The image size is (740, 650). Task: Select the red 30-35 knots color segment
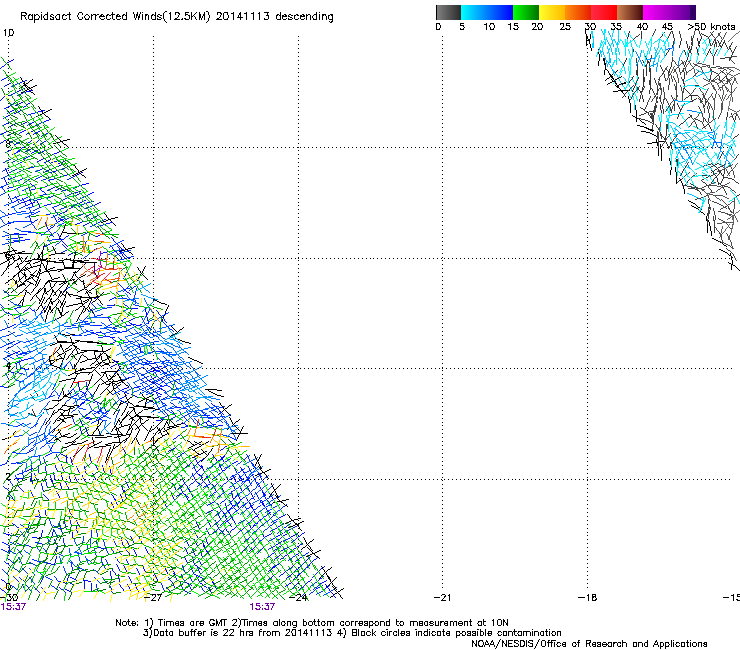(604, 12)
